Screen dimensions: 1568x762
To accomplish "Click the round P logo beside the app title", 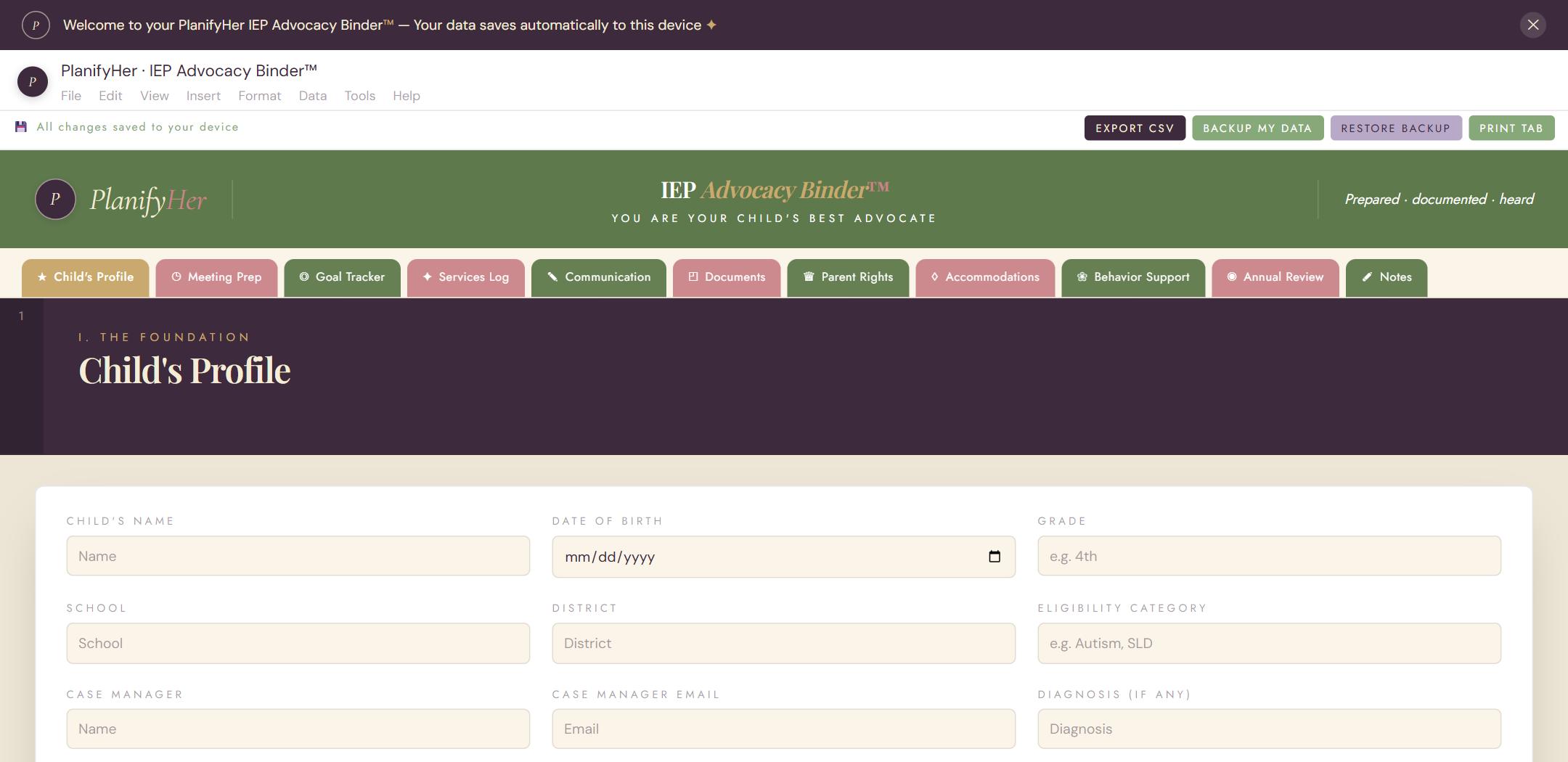I will coord(33,81).
